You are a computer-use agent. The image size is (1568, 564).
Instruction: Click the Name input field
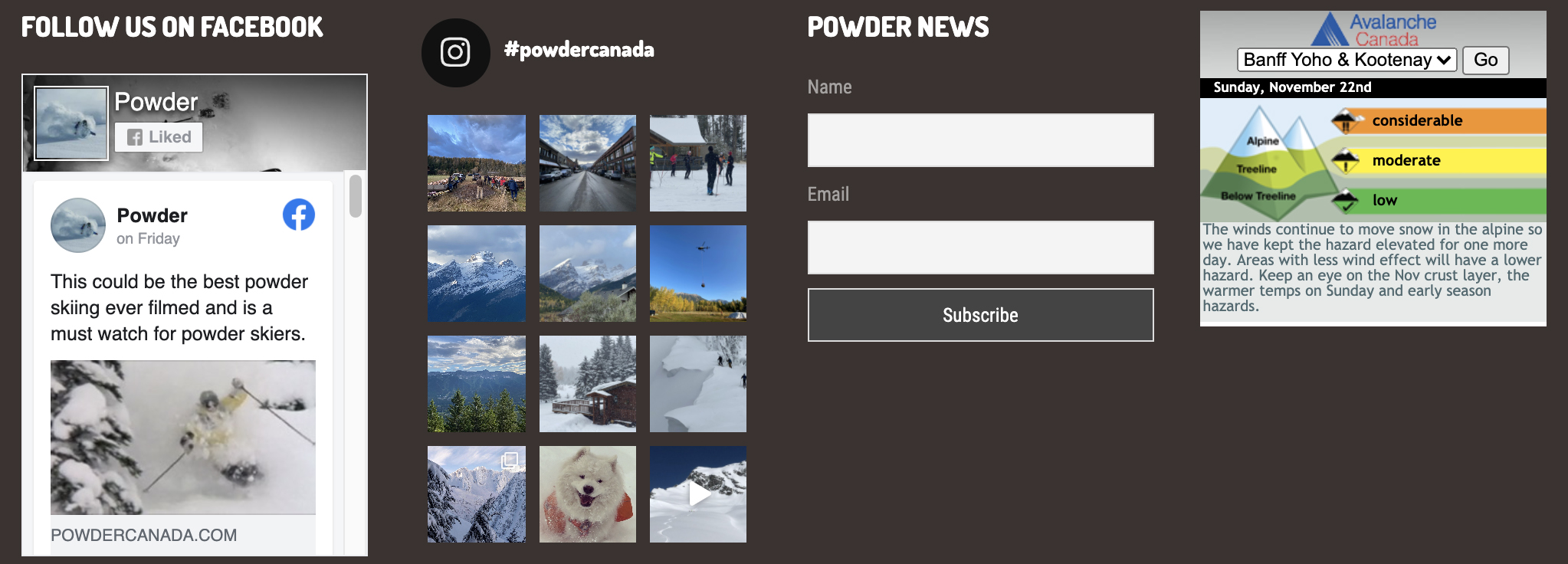(980, 140)
